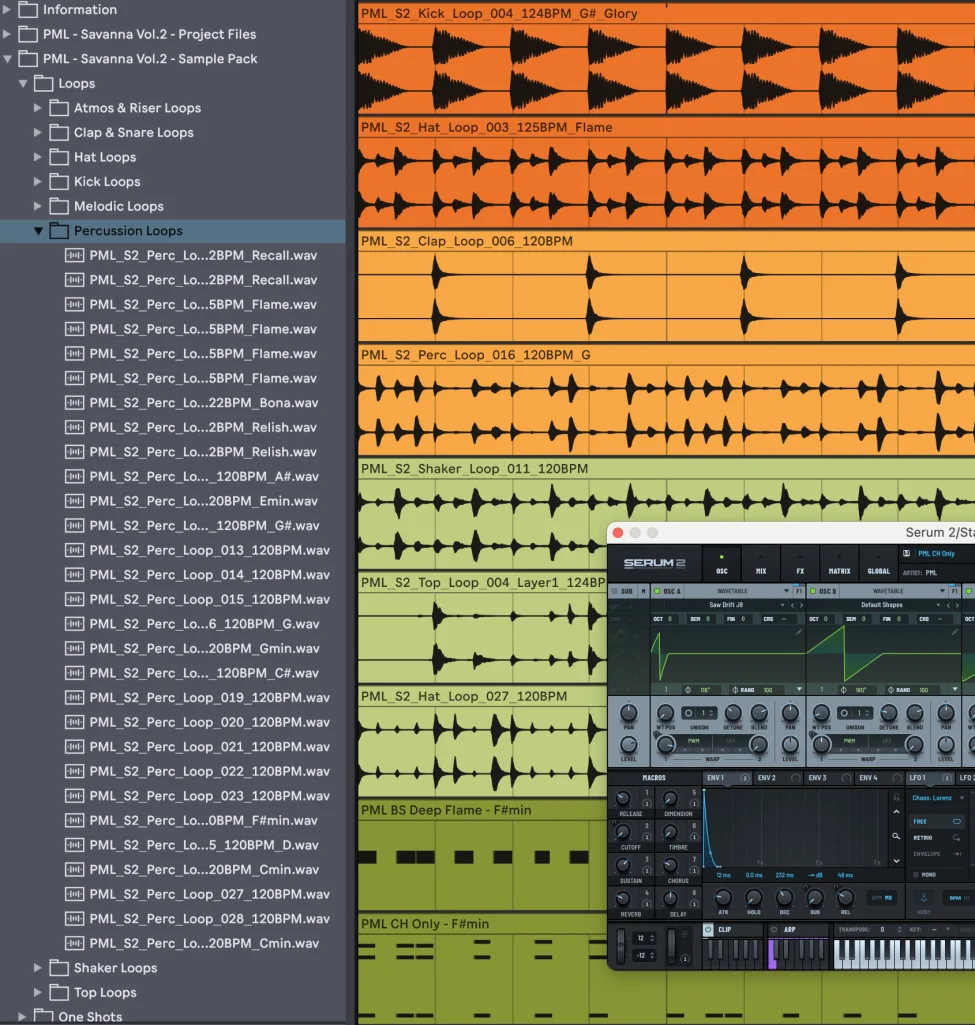Select the ENV 3 tab
This screenshot has width=975, height=1025.
click(829, 778)
